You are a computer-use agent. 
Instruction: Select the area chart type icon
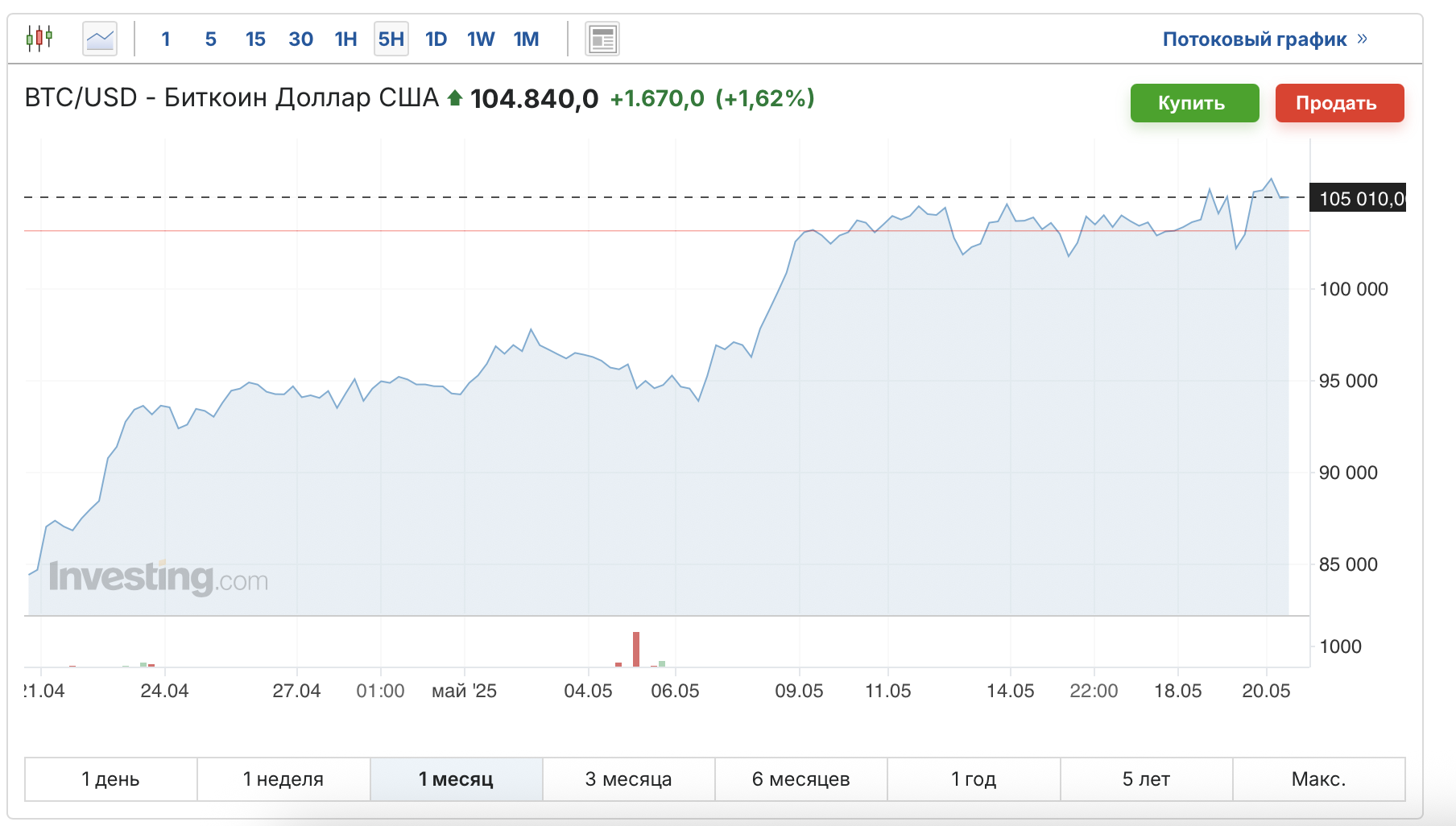coord(100,39)
